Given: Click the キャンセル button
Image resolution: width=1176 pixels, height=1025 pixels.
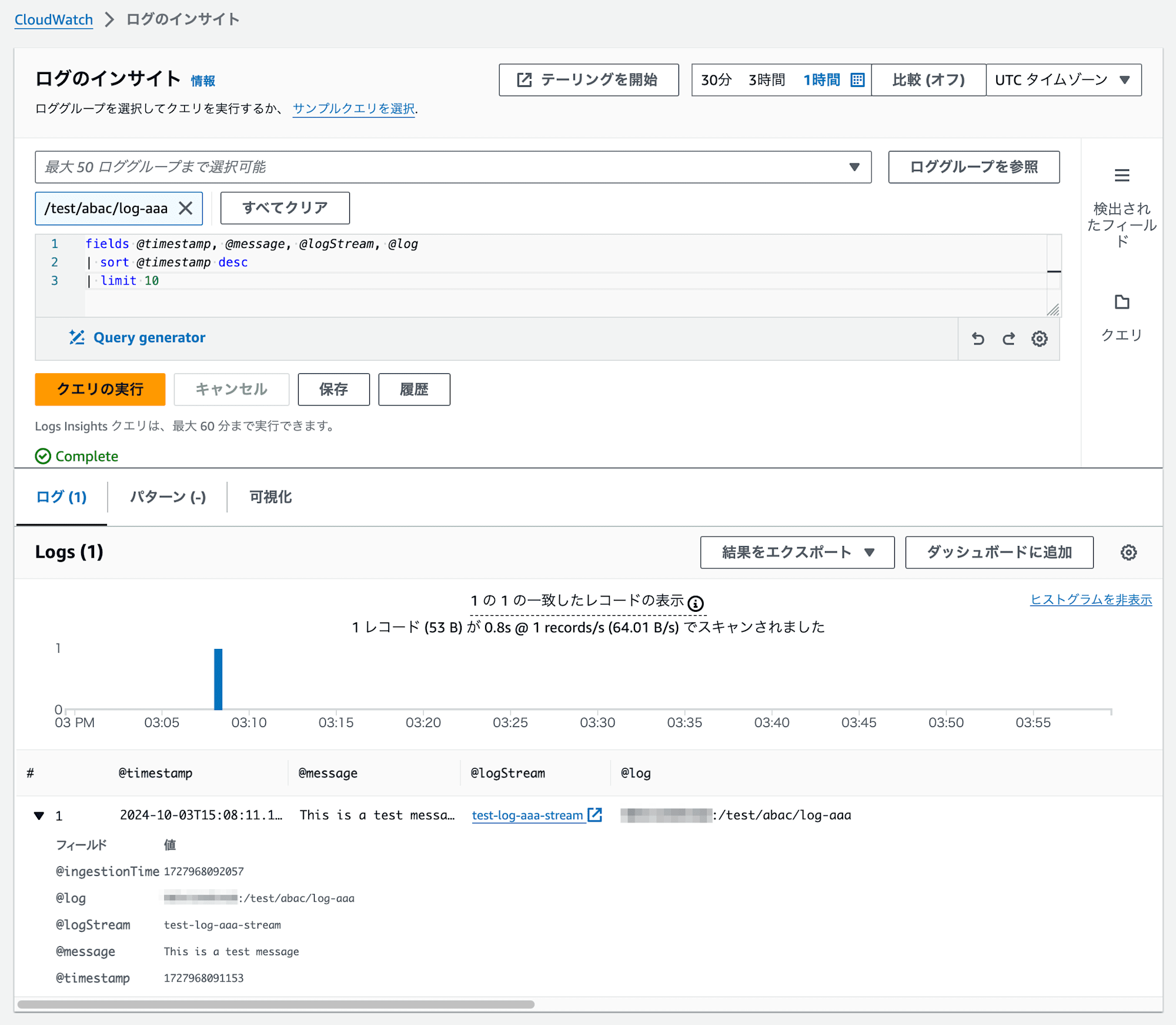Looking at the screenshot, I should pos(231,389).
